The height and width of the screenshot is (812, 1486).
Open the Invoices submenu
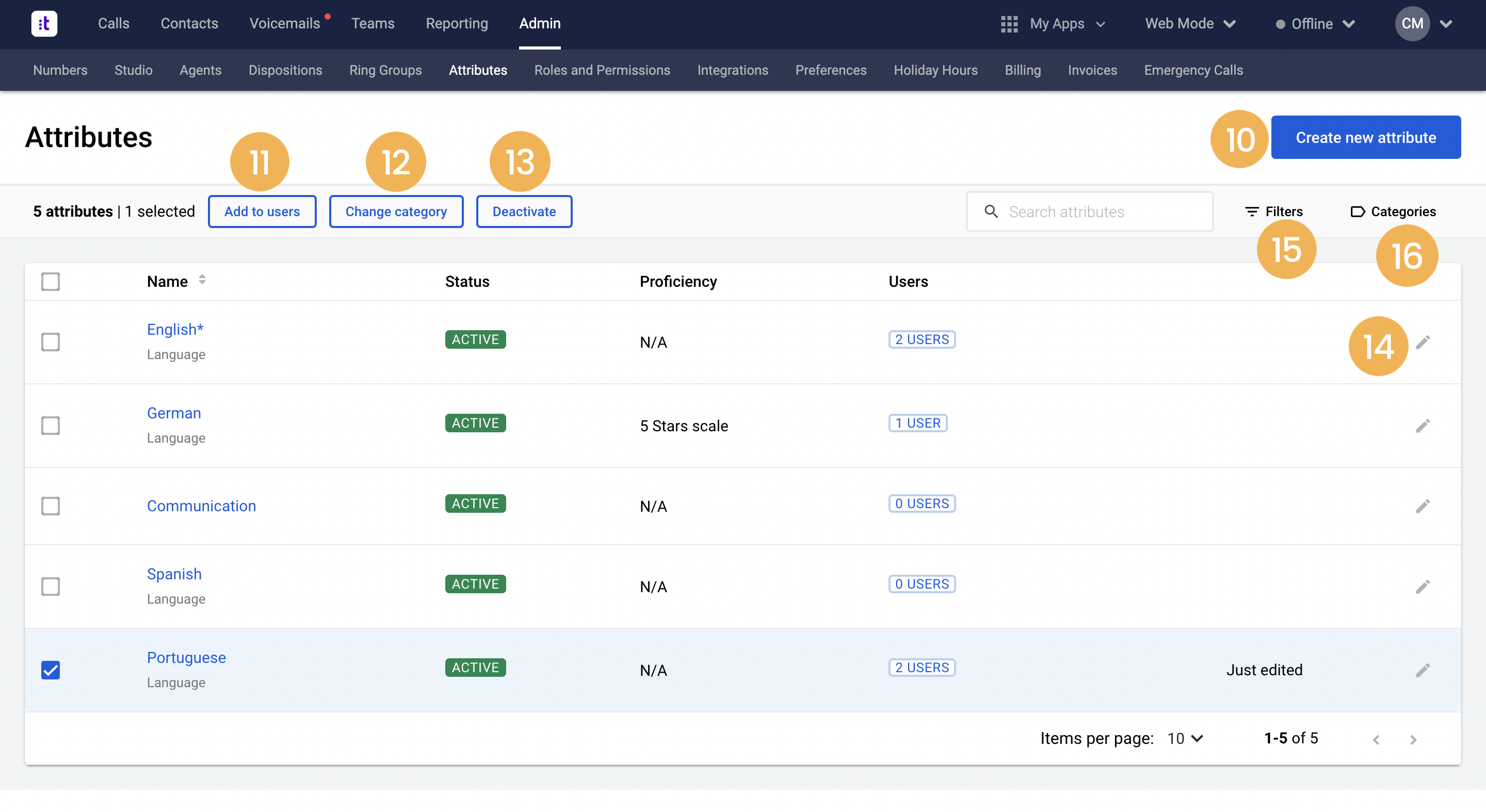[x=1092, y=70]
